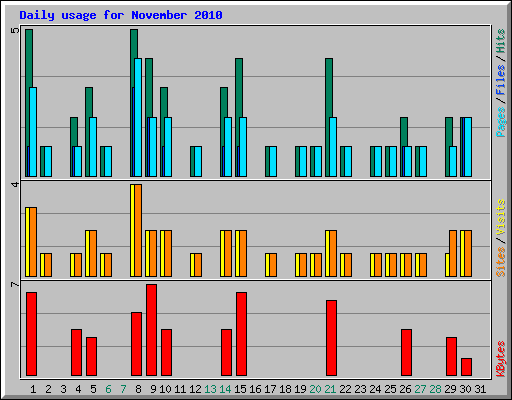Select the cyan Pages bar for day 1
This screenshot has height=400, width=512.
click(x=33, y=132)
